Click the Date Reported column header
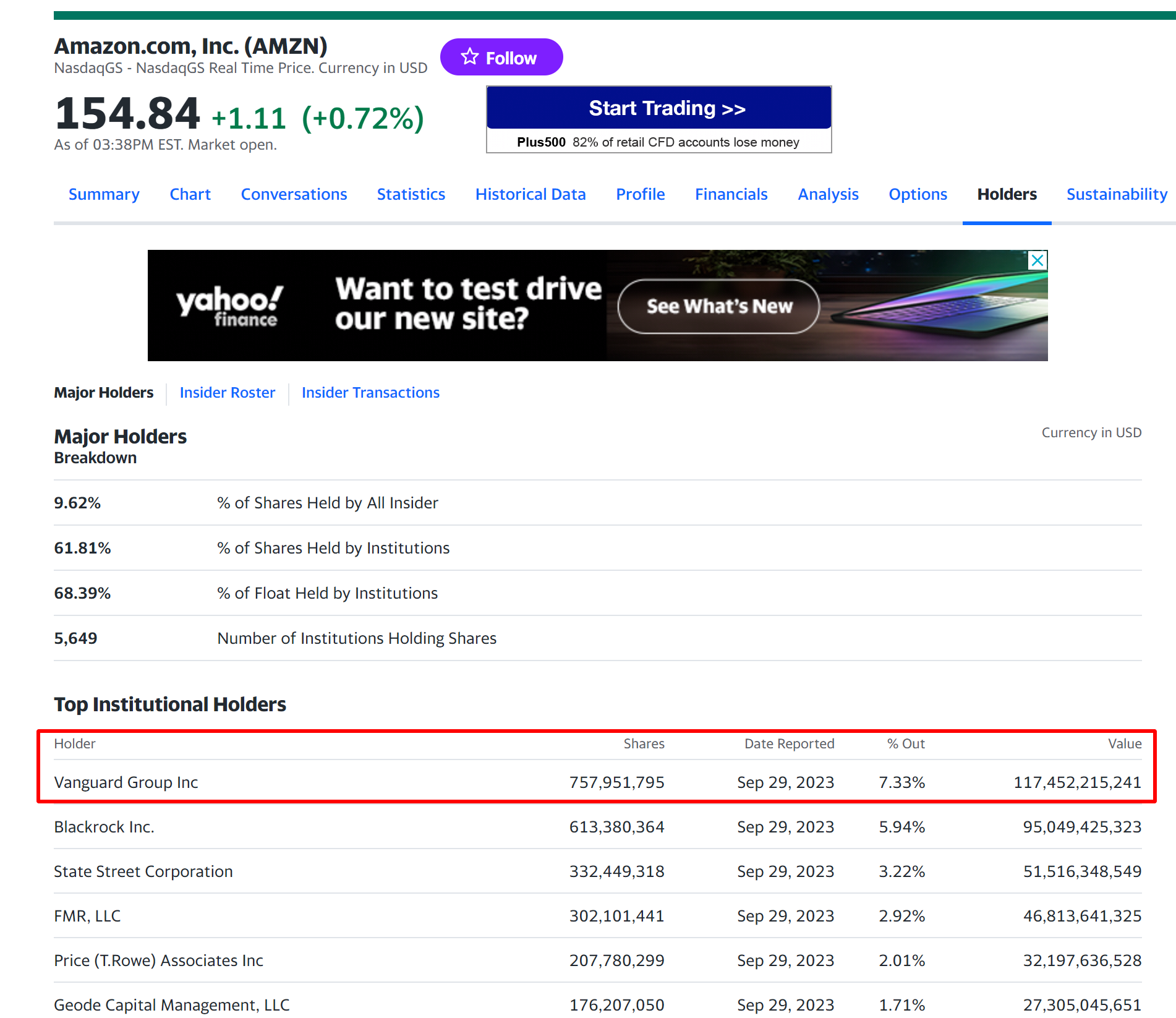This screenshot has width=1176, height=1018. pos(789,743)
